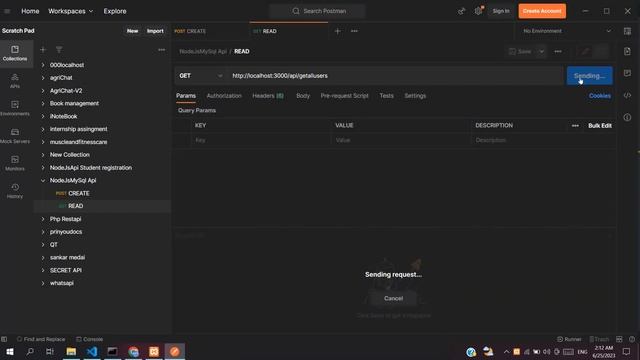
Task: Click the query params column options ellipsis
Action: (575, 126)
